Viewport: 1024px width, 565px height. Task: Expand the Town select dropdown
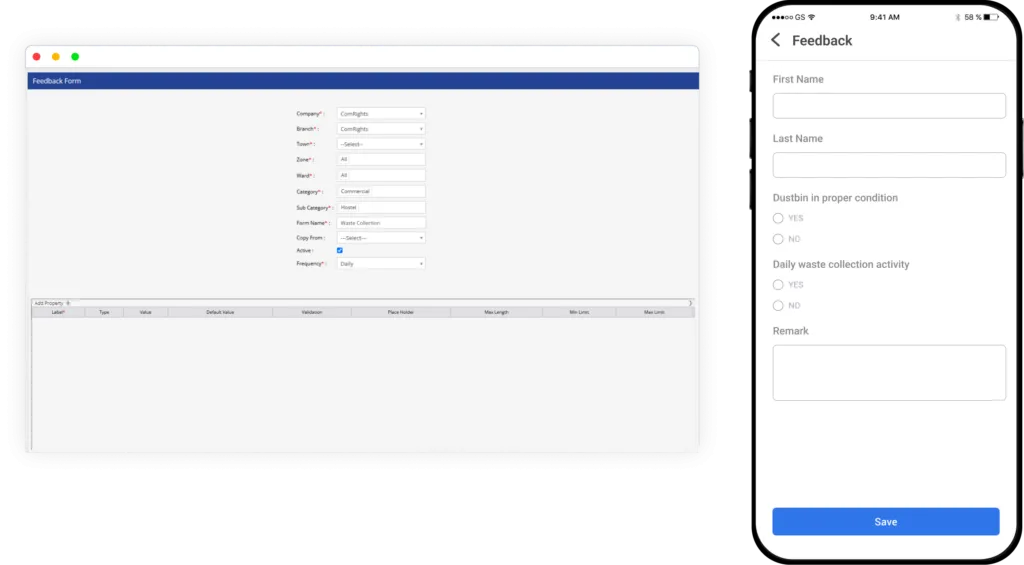click(381, 144)
